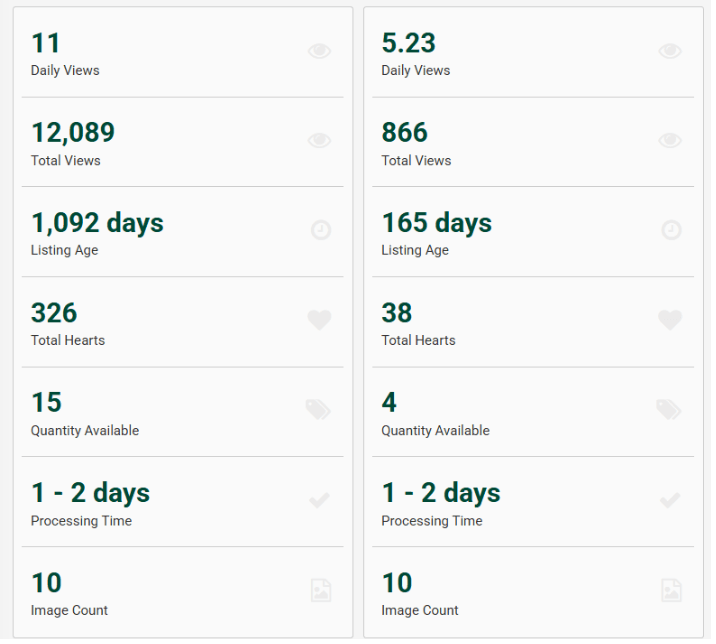This screenshot has height=644, width=716.
Task: Click eye icon beside 11 Daily Views
Action: (319, 51)
